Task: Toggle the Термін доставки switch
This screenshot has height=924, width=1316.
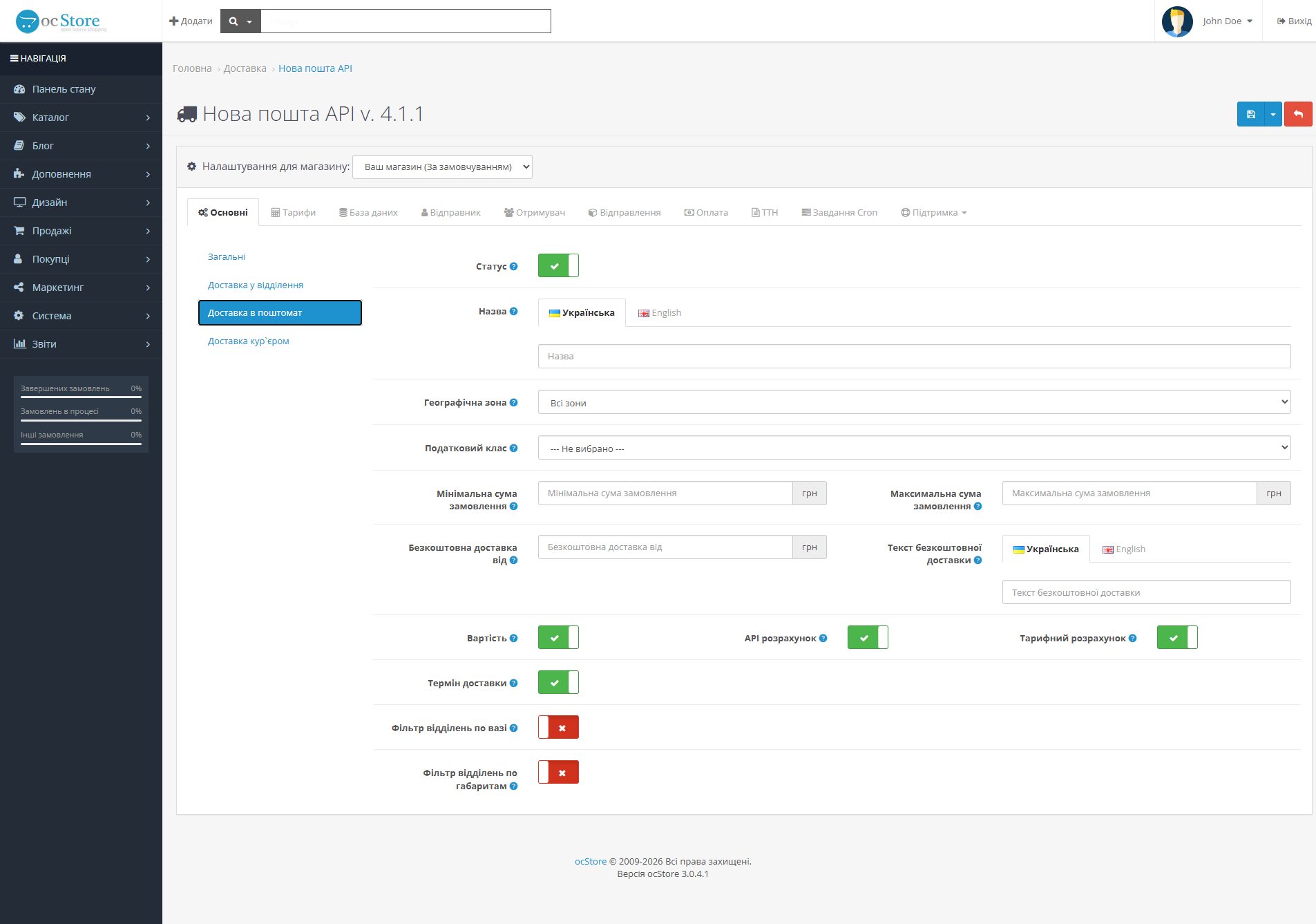Action: 558,682
